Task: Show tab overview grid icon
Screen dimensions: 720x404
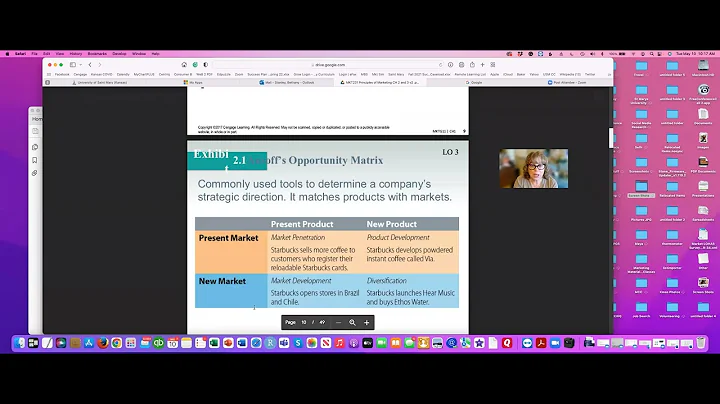Action: [493, 65]
